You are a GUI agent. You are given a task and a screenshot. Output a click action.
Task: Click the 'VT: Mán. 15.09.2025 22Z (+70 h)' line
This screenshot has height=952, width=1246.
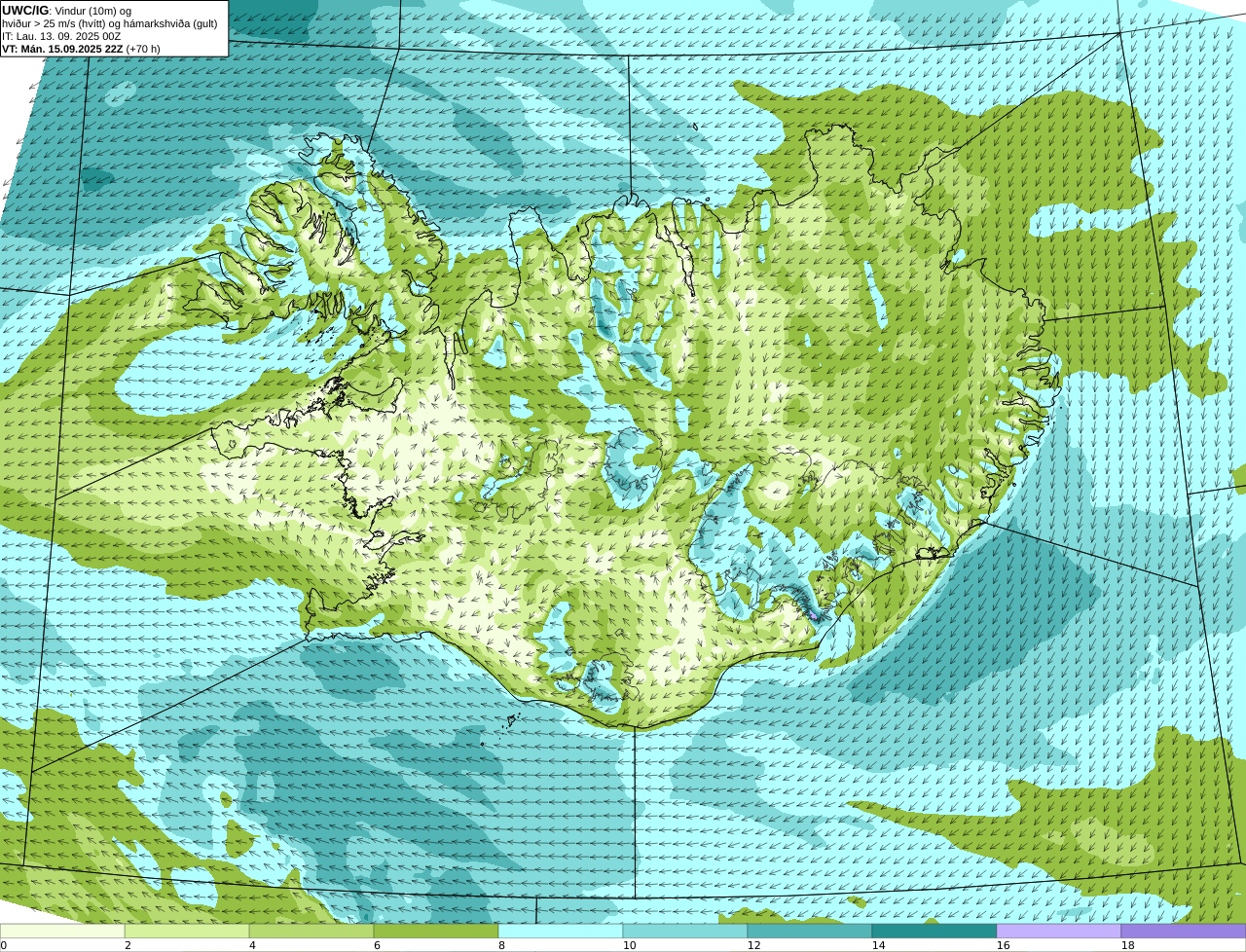coord(81,49)
